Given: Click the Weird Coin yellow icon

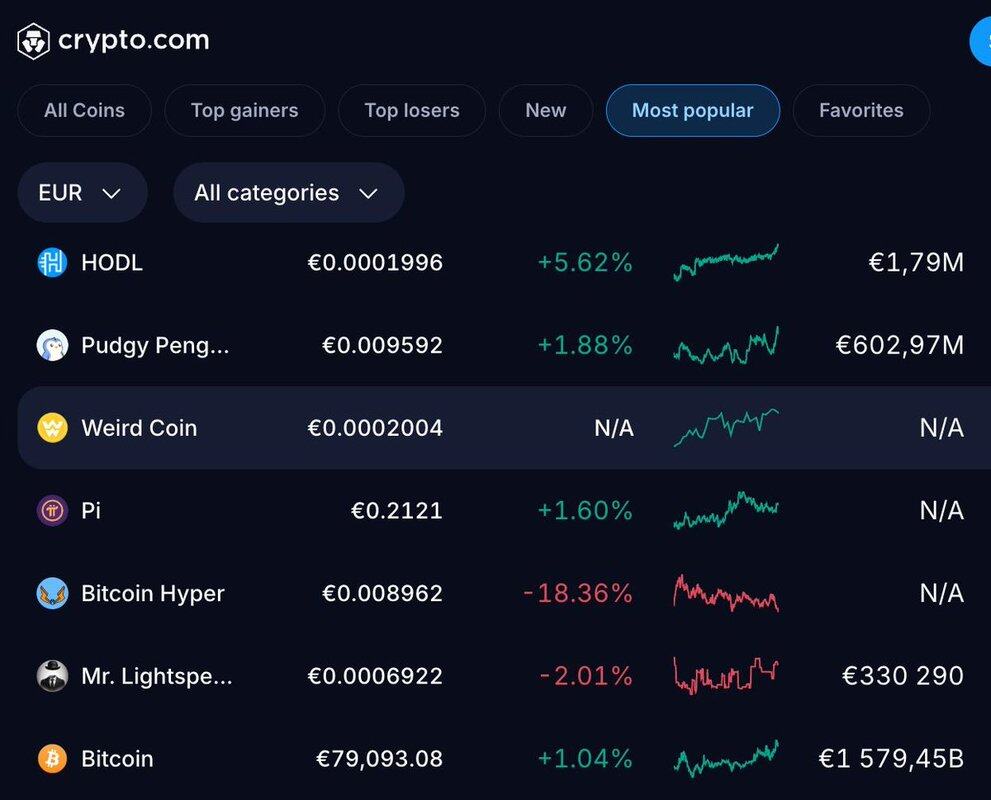Looking at the screenshot, I should coord(52,428).
